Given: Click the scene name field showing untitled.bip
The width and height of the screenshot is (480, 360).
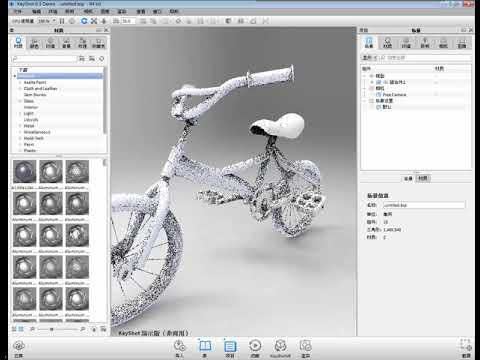Looking at the screenshot, I should [x=424, y=205].
